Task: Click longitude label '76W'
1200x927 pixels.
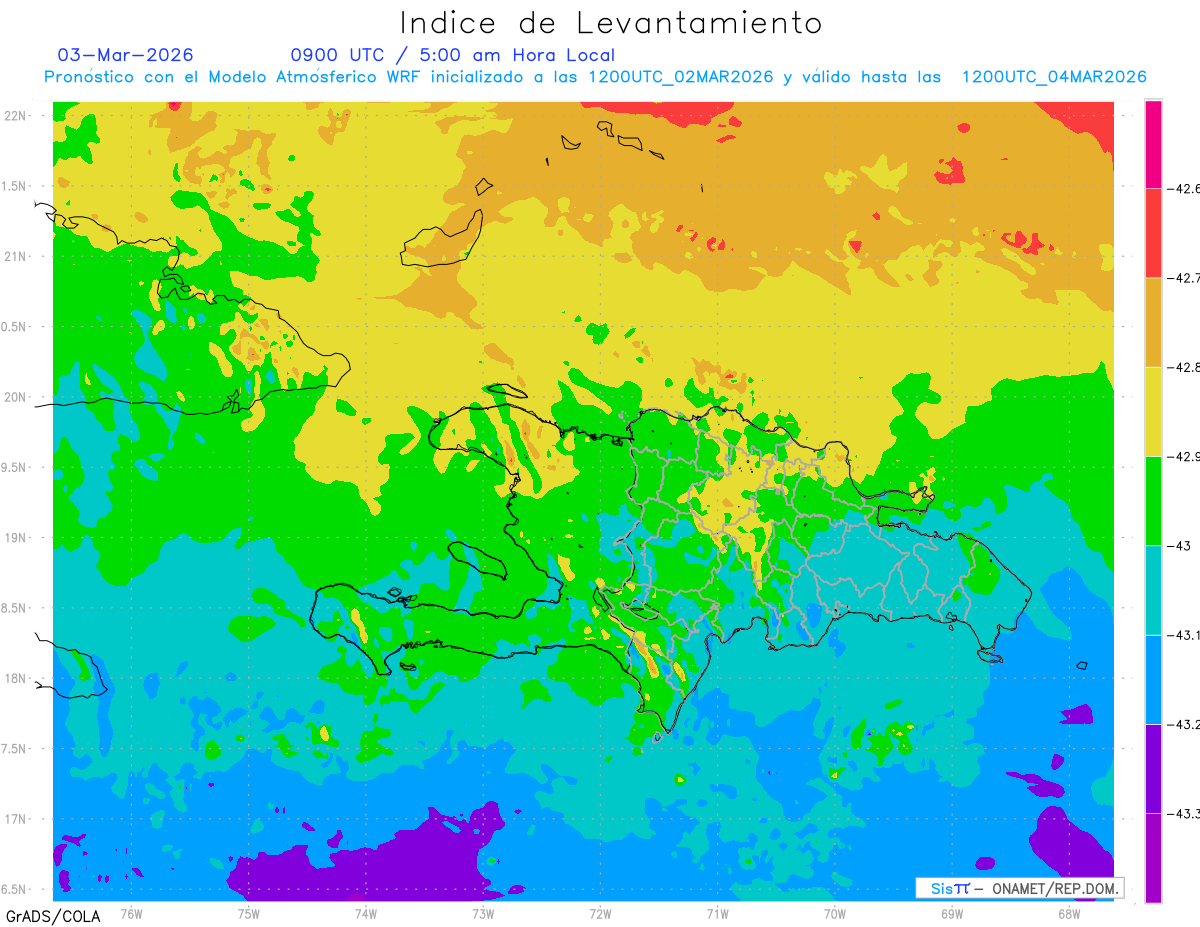Action: point(131,913)
